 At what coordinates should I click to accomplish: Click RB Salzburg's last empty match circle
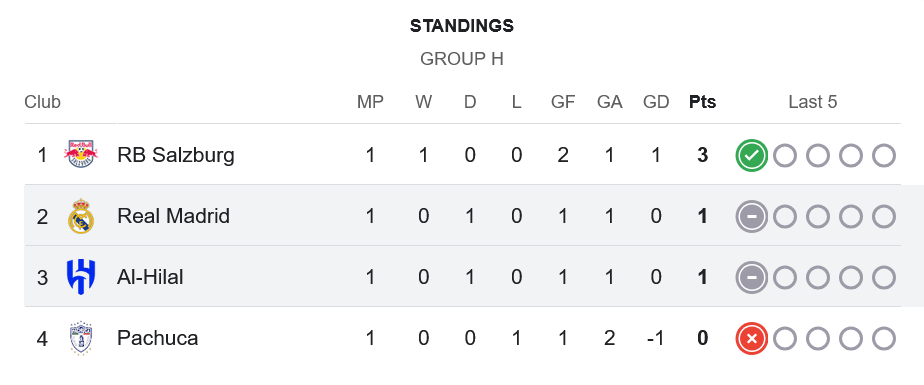pos(884,156)
